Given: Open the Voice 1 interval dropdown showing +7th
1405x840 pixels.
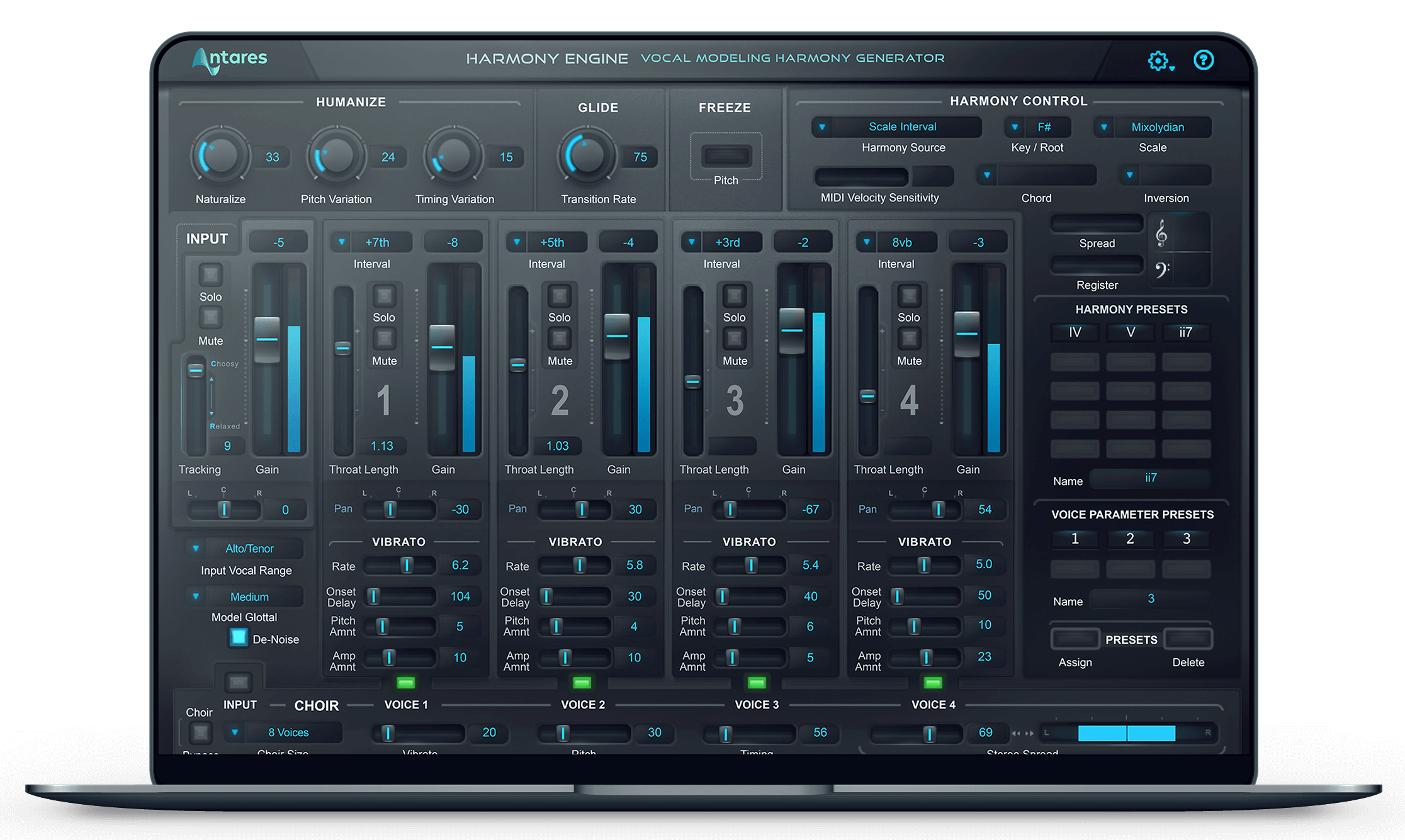Looking at the screenshot, I should (378, 242).
